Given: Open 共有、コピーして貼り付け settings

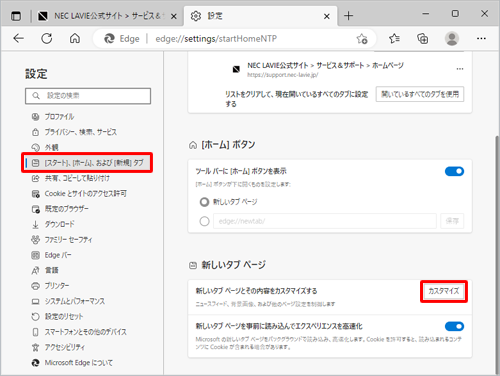Looking at the screenshot, I should pyautogui.click(x=70, y=178).
